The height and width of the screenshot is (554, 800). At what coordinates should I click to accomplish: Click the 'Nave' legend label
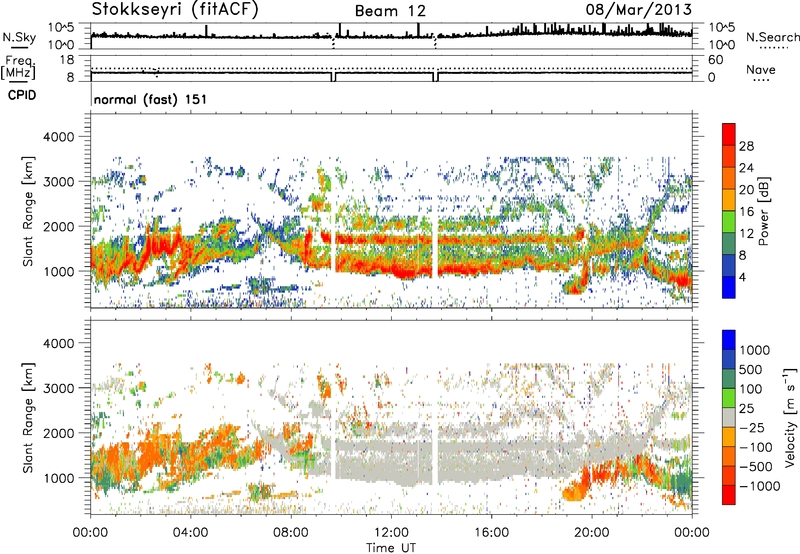tap(761, 69)
